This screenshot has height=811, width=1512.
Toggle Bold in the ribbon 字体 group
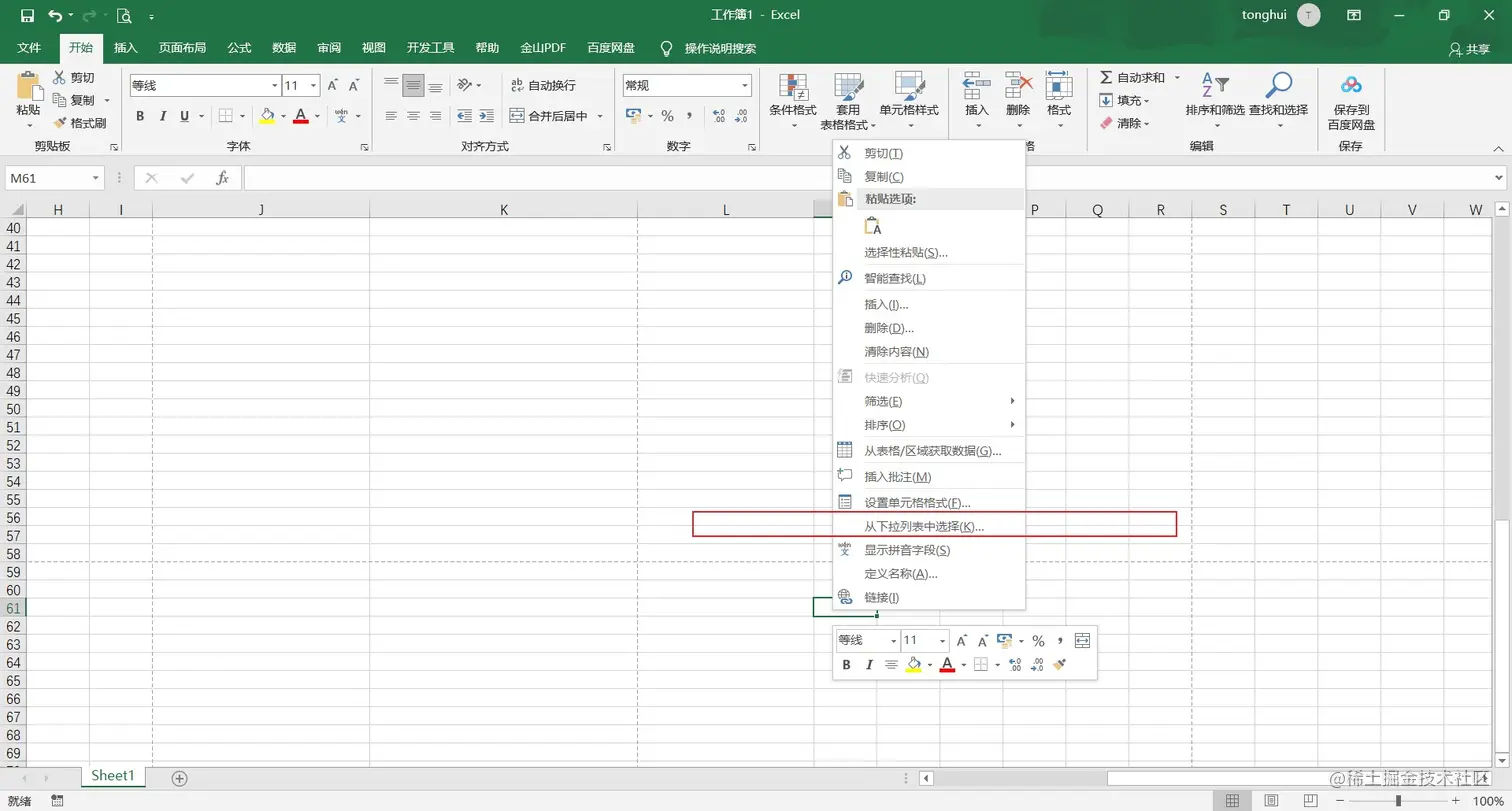click(140, 116)
